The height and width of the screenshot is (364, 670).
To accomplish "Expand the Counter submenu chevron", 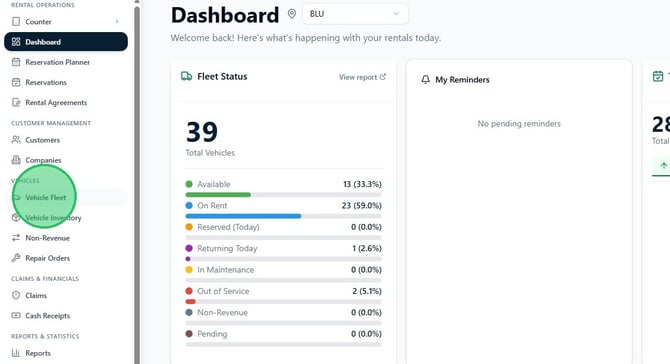I will coord(117,21).
